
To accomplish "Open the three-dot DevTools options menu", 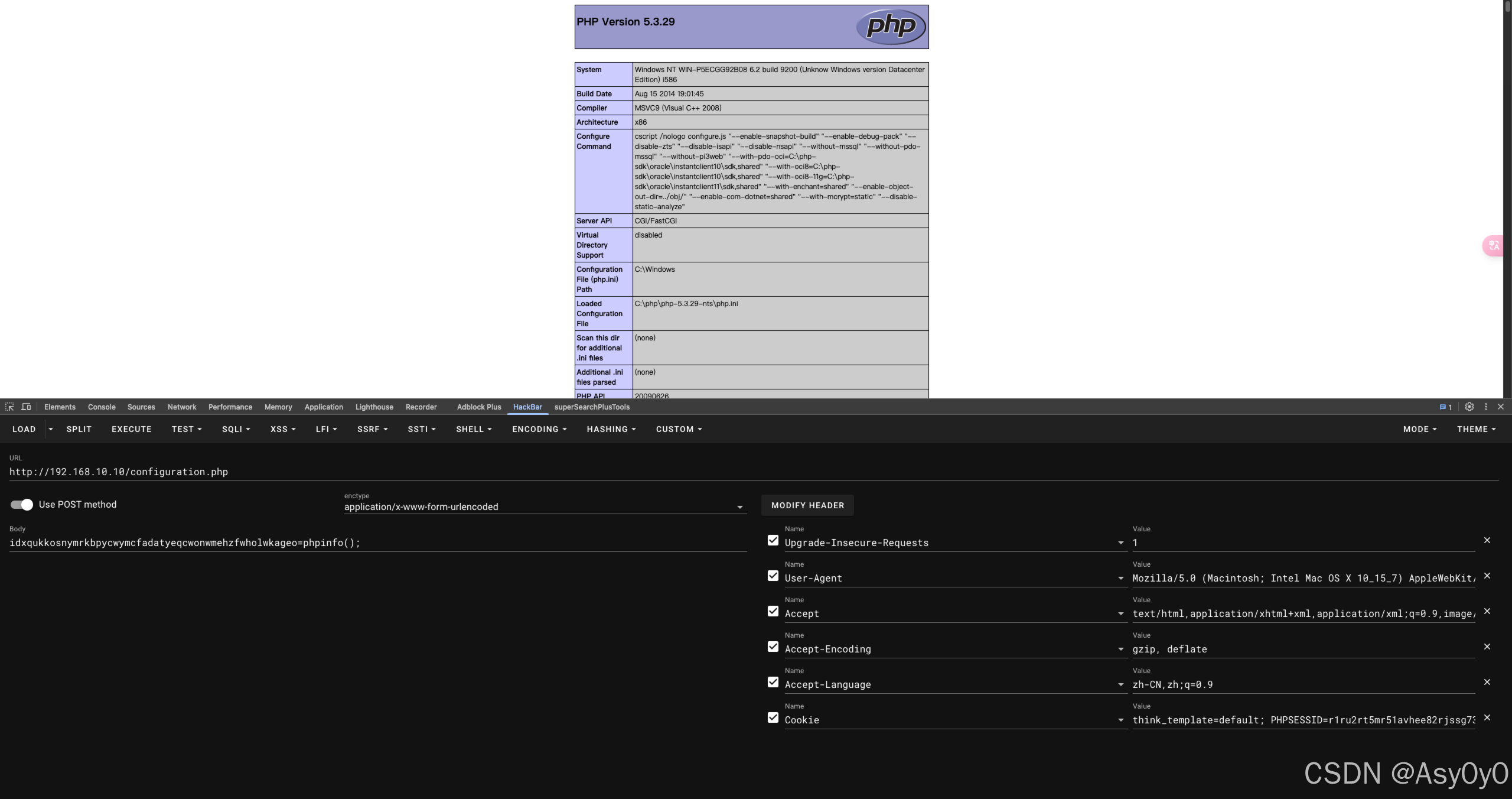I will tap(1485, 407).
